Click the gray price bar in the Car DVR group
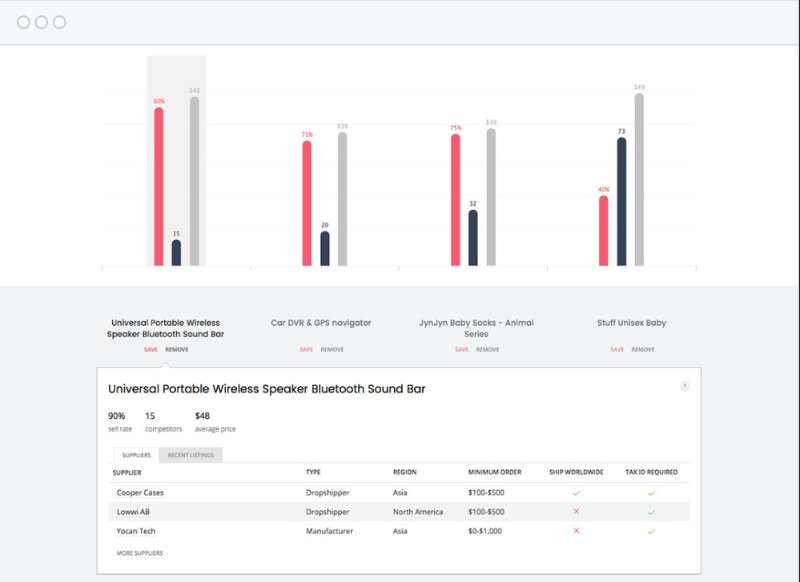Screen dimensions: 800x582 click(342, 199)
